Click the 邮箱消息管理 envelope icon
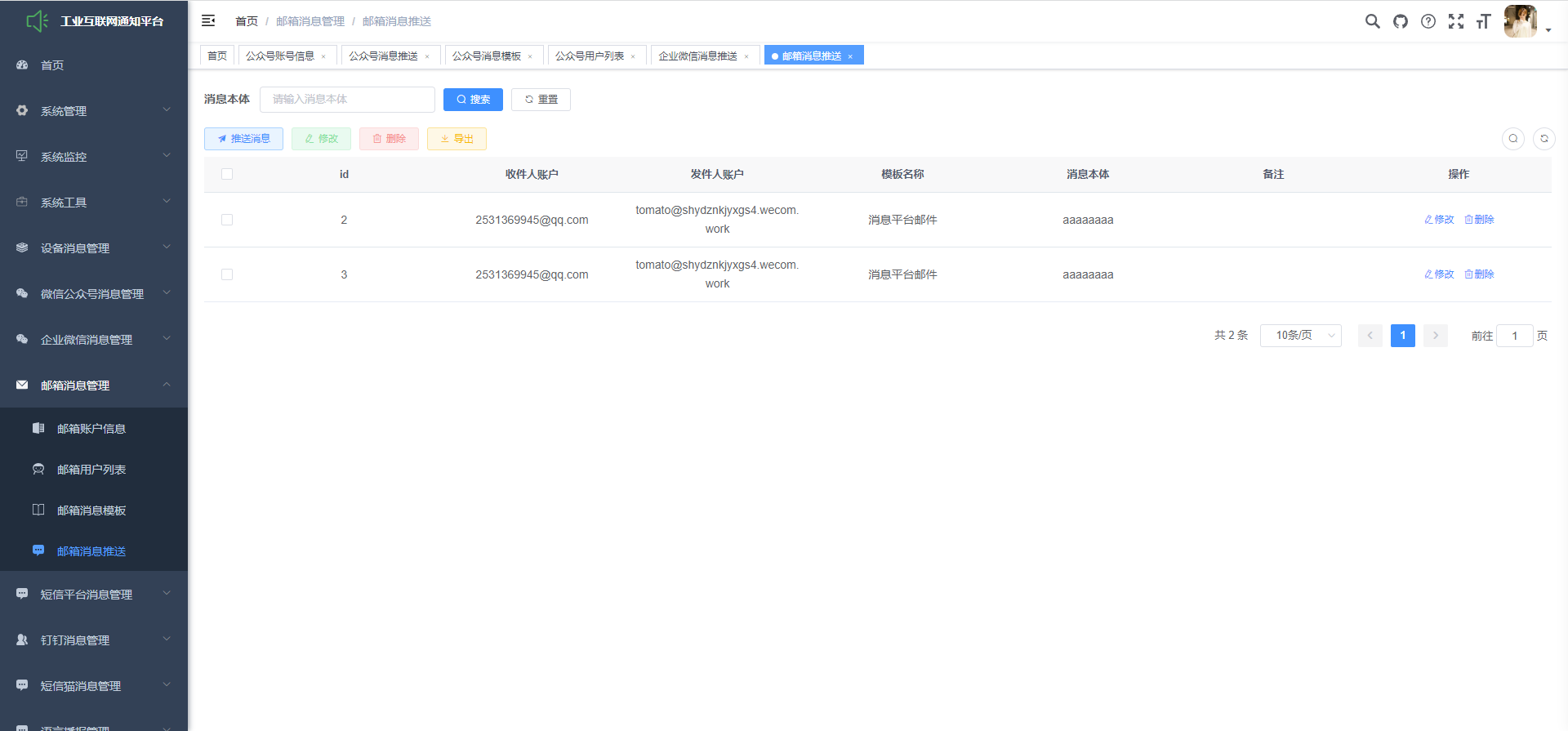This screenshot has width=1568, height=731. tap(22, 385)
